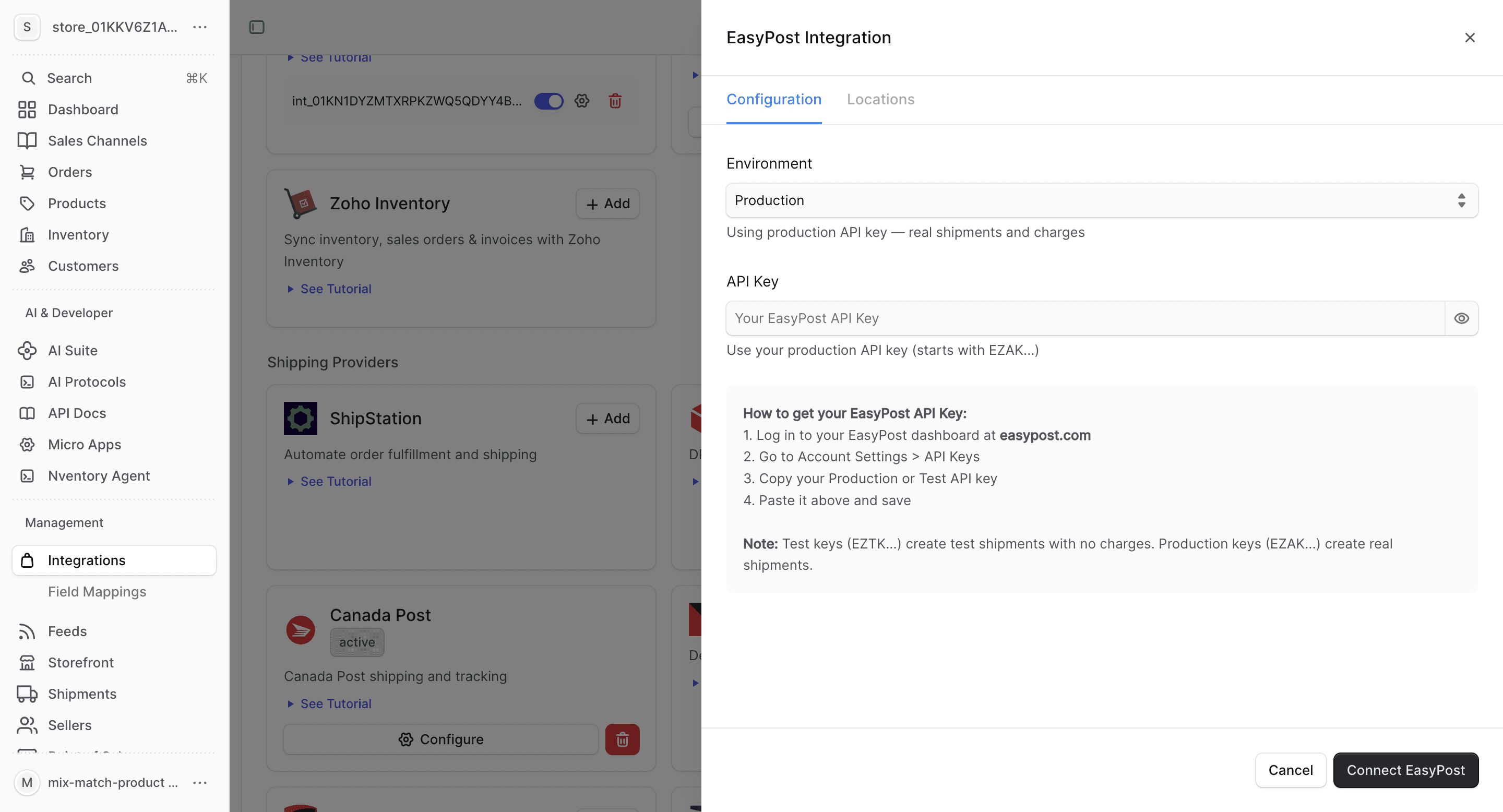1503x812 pixels.
Task: Focus the EasyPost API Key input field
Action: coord(1085,318)
